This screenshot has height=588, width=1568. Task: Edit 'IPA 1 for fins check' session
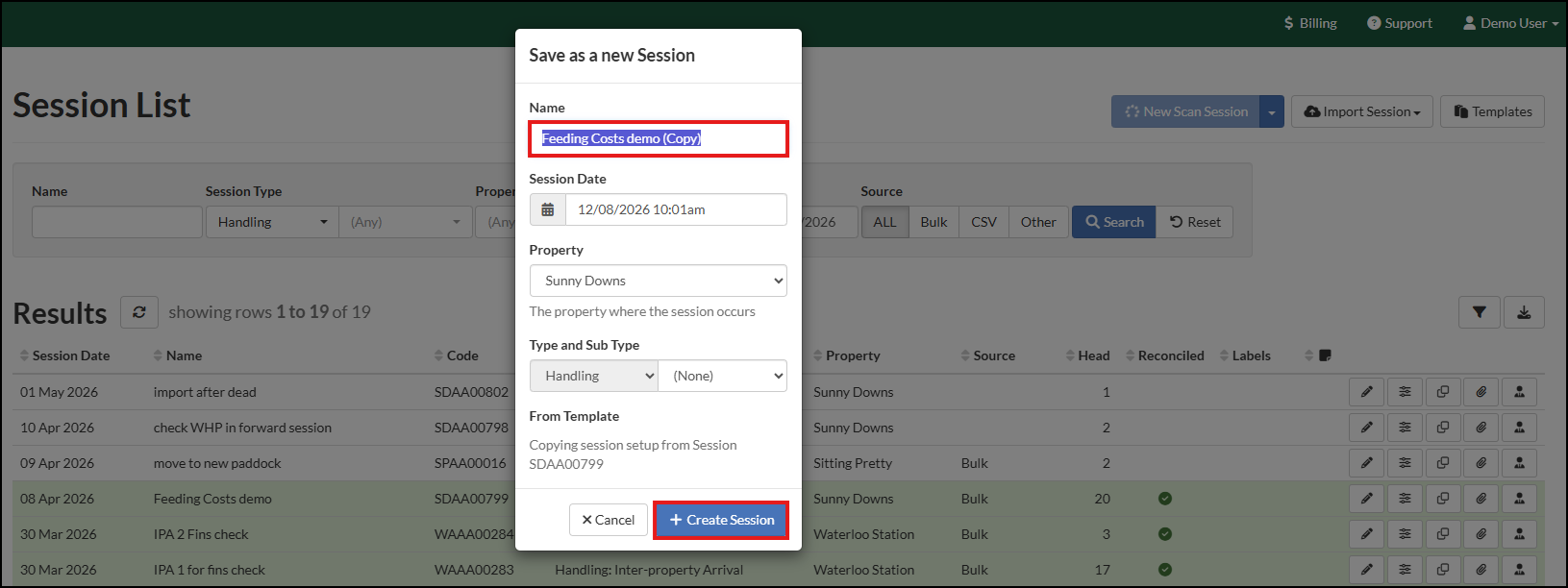tap(1366, 570)
